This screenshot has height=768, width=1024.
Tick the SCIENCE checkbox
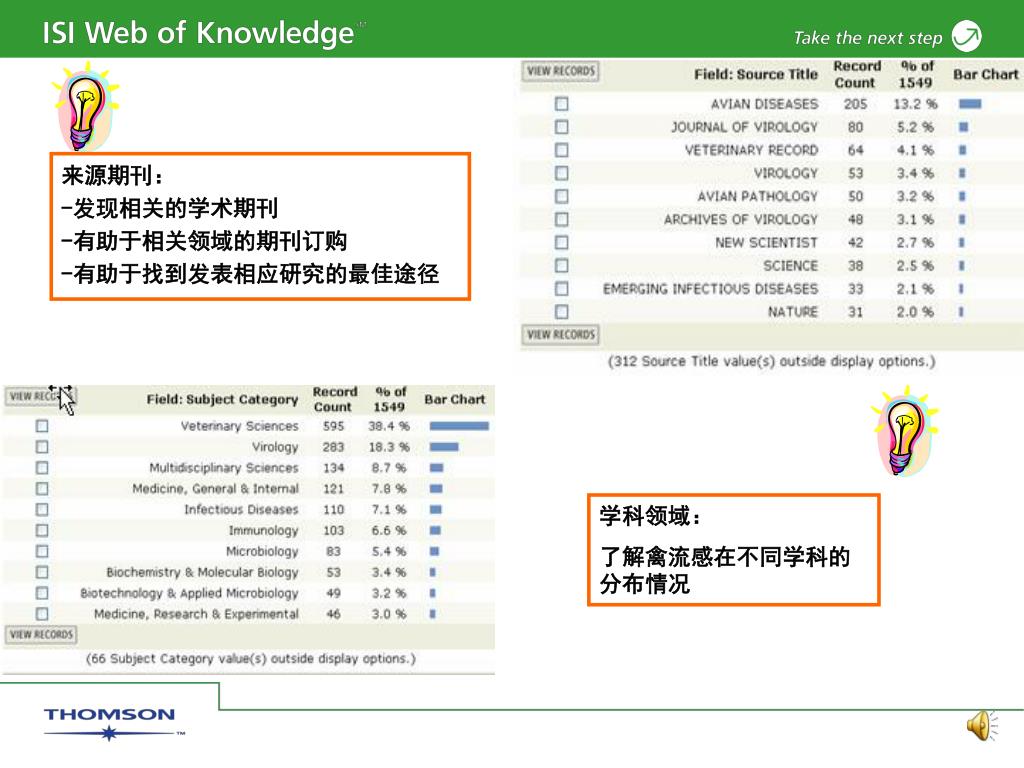tap(562, 265)
